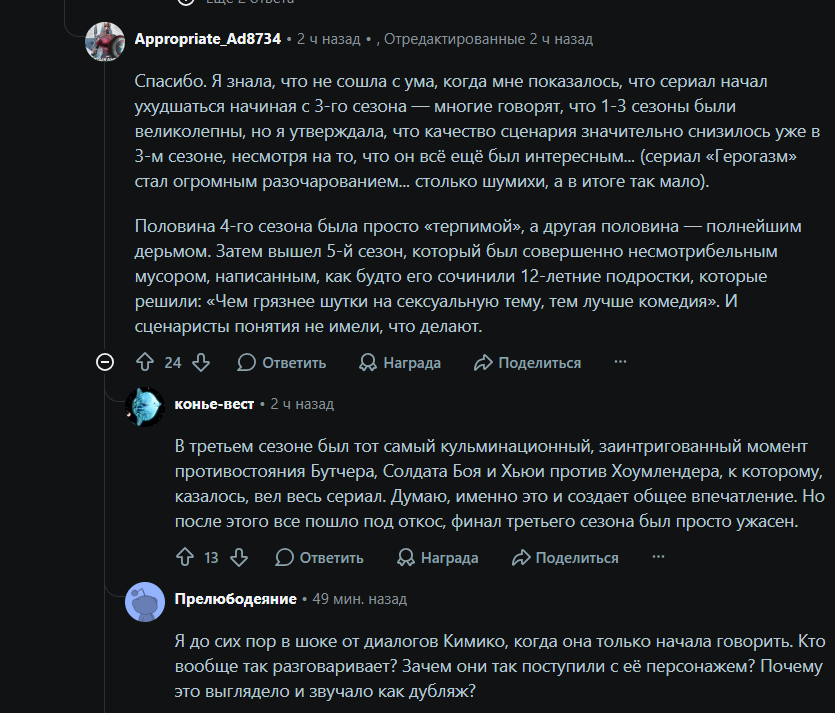Image resolution: width=835 pixels, height=713 pixels.
Task: Click the Appropriate_Ad8734 avatar image
Action: (105, 42)
